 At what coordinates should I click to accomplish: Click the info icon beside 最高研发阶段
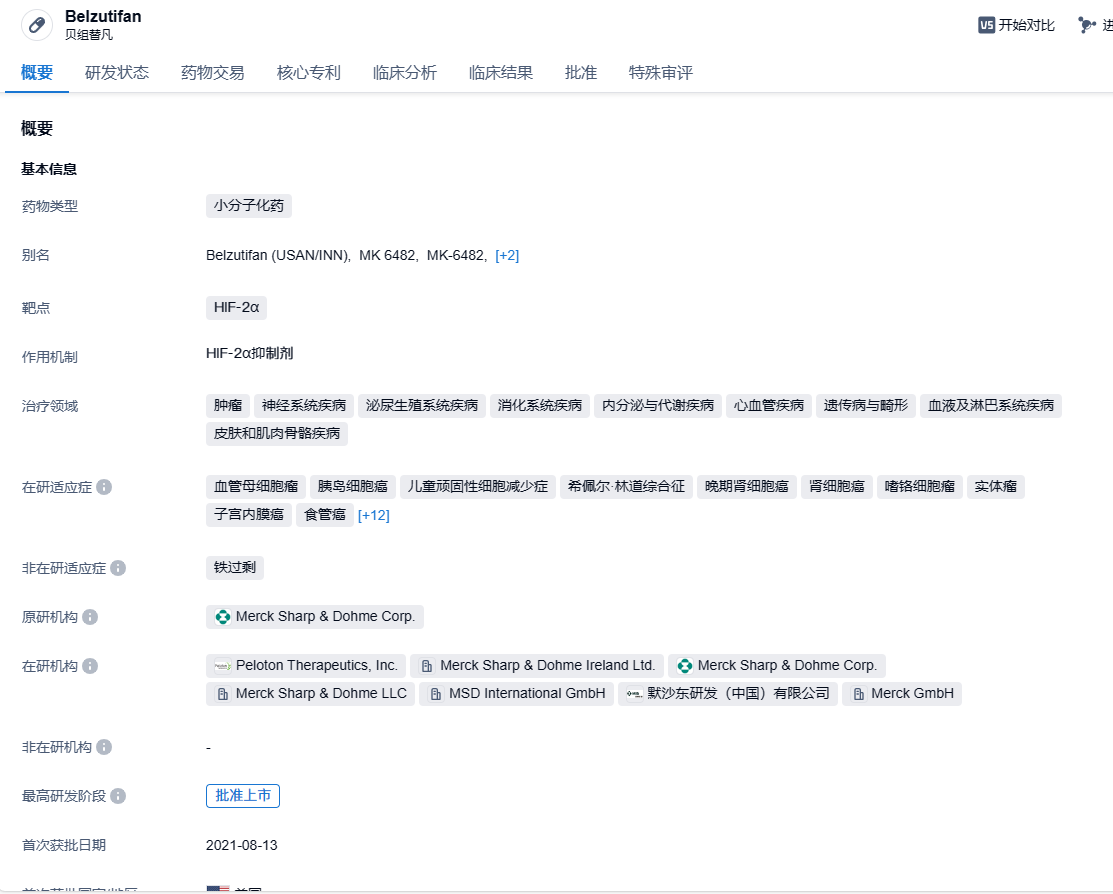click(118, 796)
